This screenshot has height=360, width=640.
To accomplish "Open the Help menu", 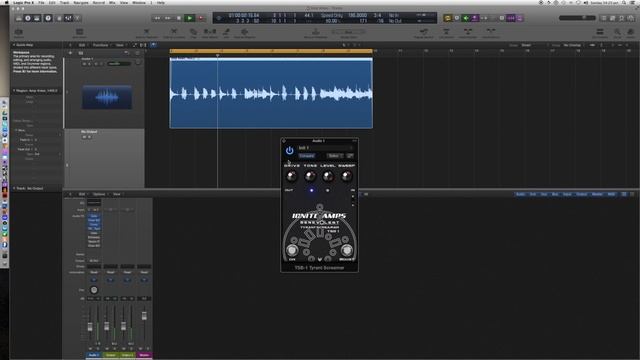I will [161, 2].
